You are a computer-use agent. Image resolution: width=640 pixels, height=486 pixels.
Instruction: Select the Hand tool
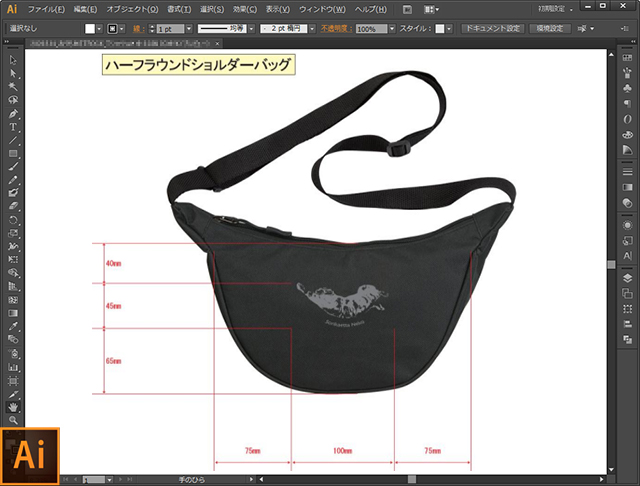(x=13, y=406)
